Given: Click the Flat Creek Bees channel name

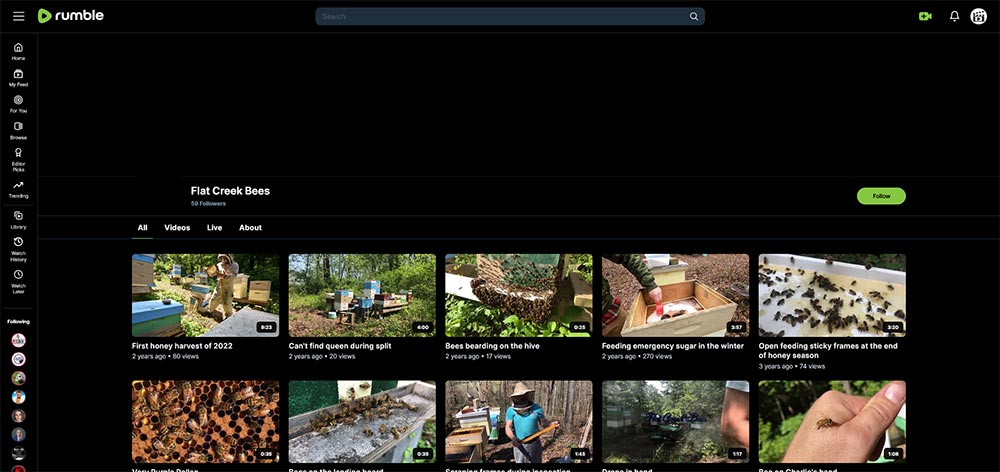Looking at the screenshot, I should pos(230,191).
